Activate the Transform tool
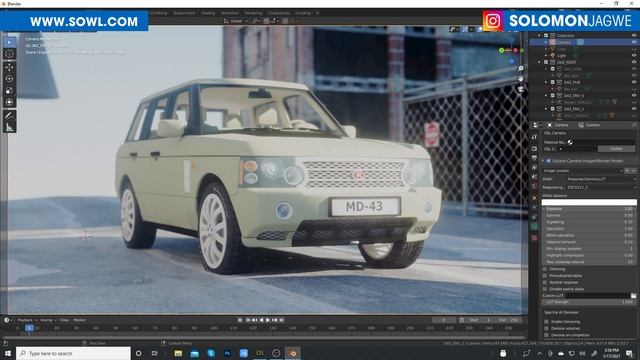 [9, 102]
